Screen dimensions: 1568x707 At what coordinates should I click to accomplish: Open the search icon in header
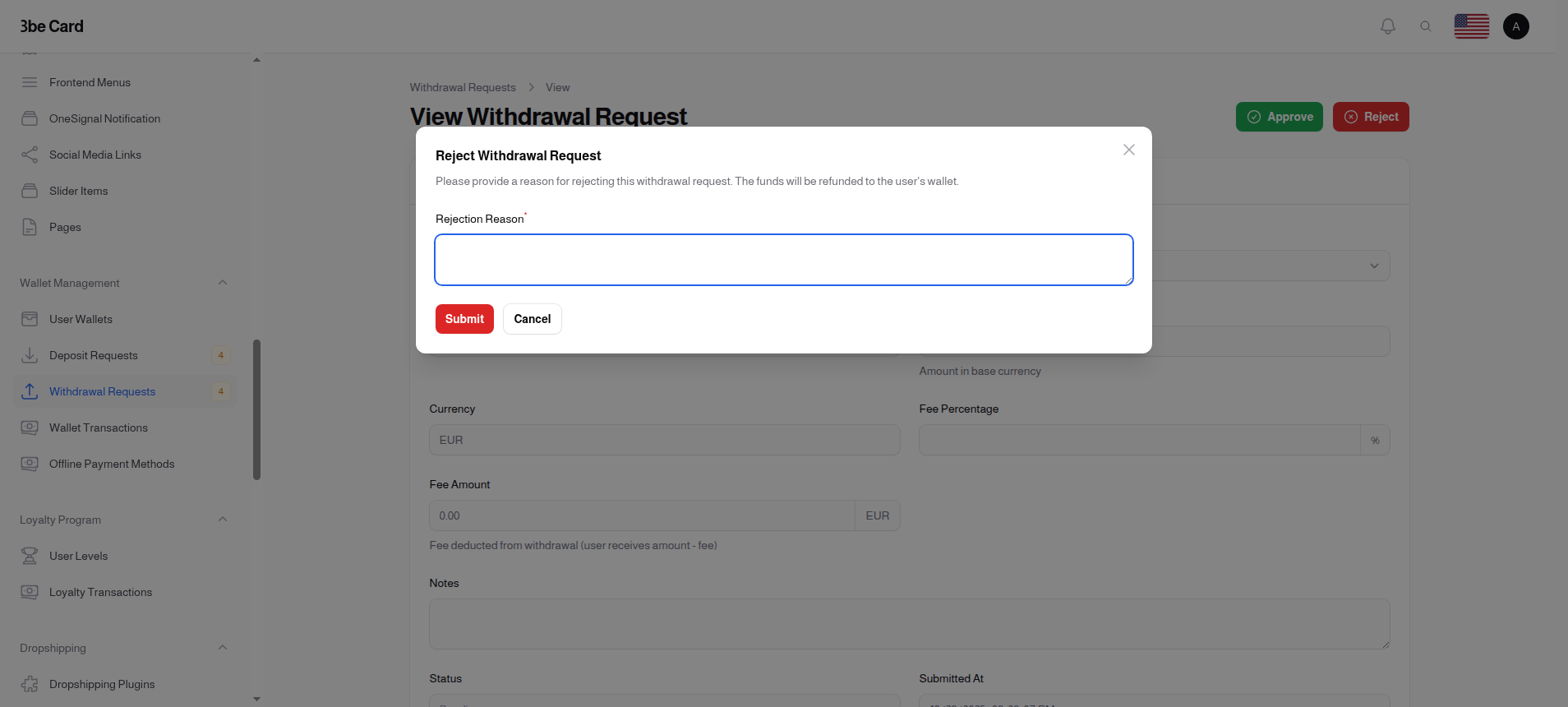coord(1426,26)
